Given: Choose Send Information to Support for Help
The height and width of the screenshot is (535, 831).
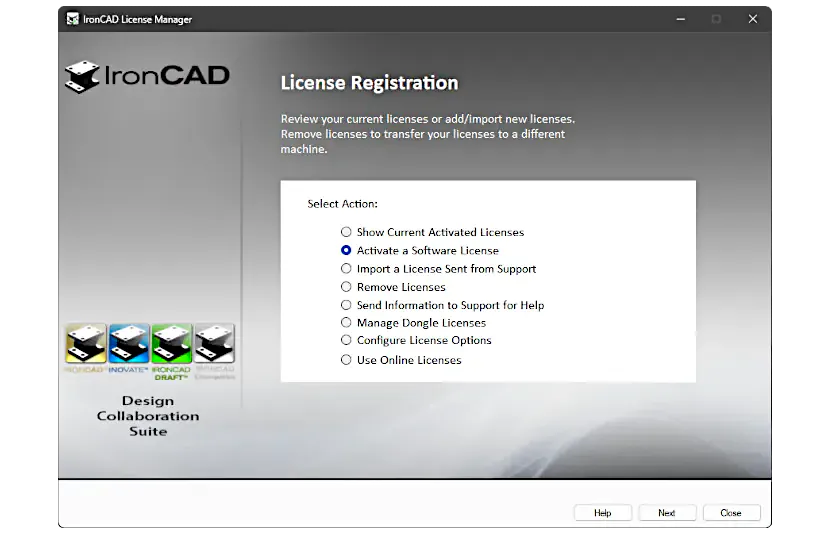Looking at the screenshot, I should point(346,305).
